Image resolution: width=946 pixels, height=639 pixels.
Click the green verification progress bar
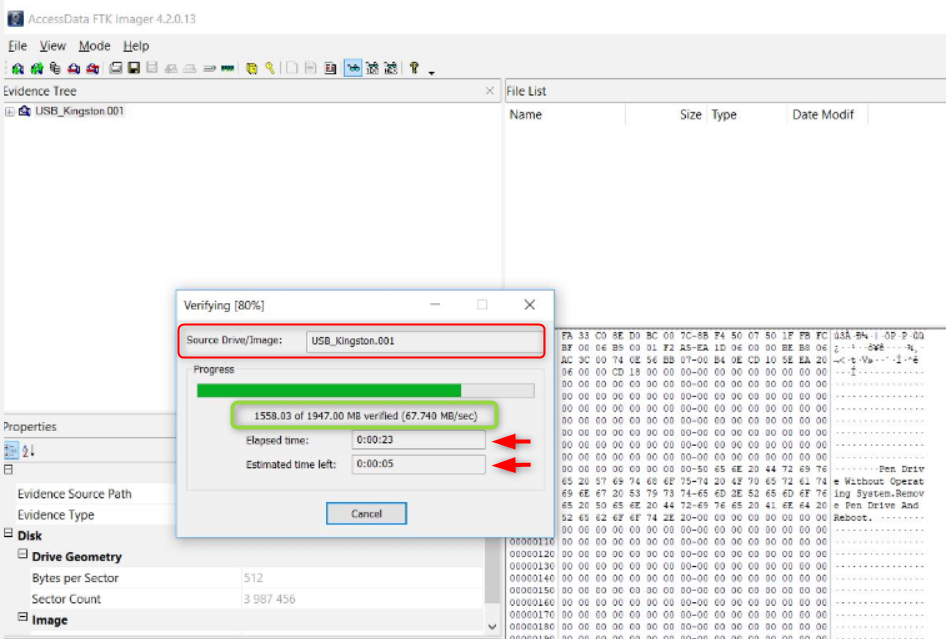(329, 390)
